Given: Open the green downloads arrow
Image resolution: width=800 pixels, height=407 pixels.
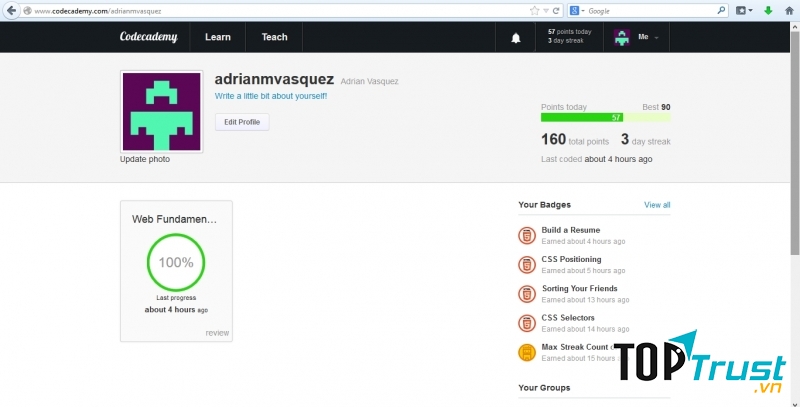Looking at the screenshot, I should tap(768, 11).
